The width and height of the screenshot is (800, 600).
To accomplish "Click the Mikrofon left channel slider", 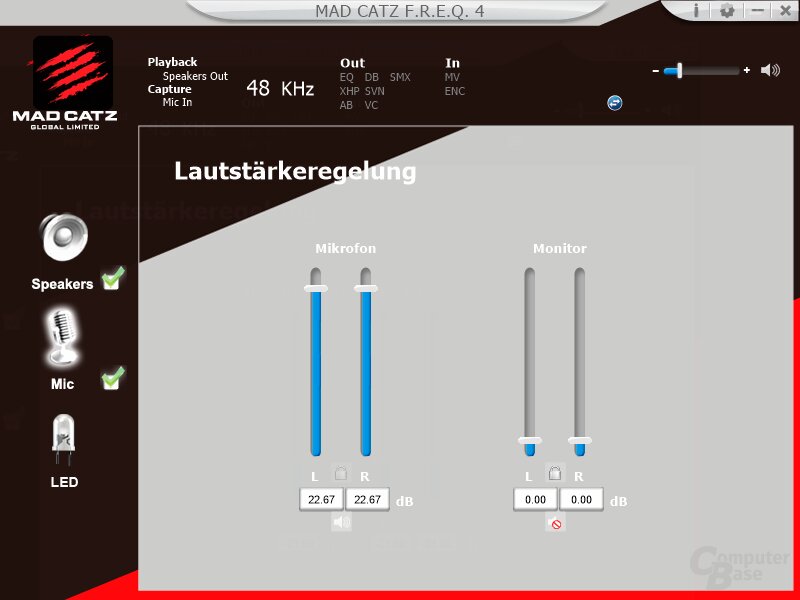I will click(x=316, y=362).
